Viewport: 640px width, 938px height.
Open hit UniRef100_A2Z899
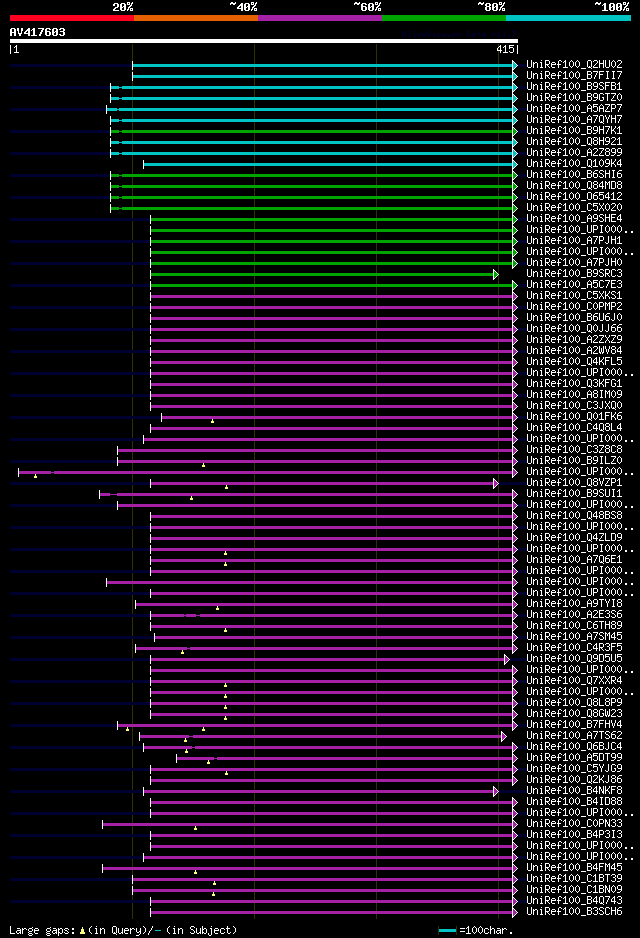[574, 153]
